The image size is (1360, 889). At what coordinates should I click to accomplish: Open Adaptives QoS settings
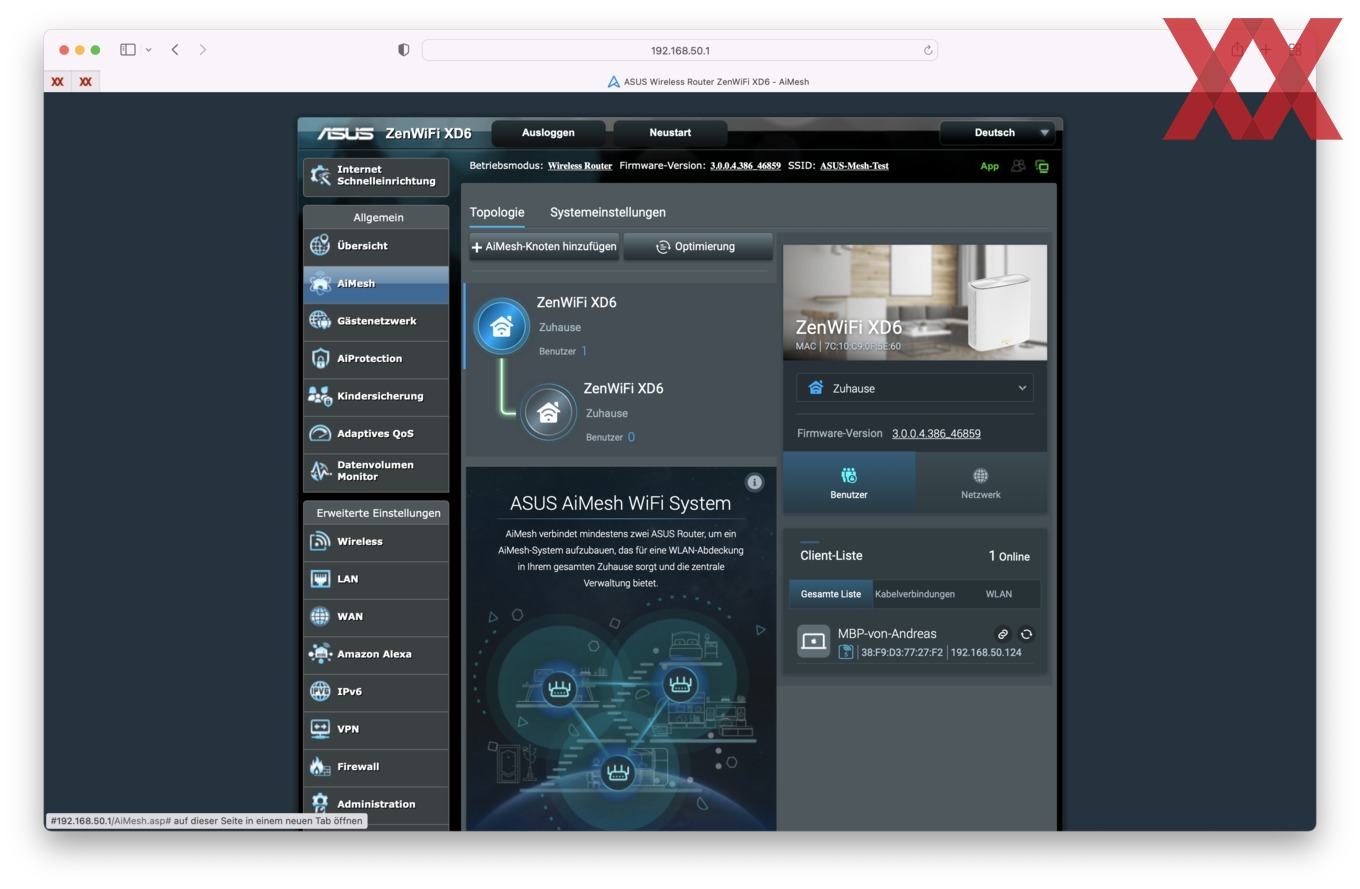[376, 434]
